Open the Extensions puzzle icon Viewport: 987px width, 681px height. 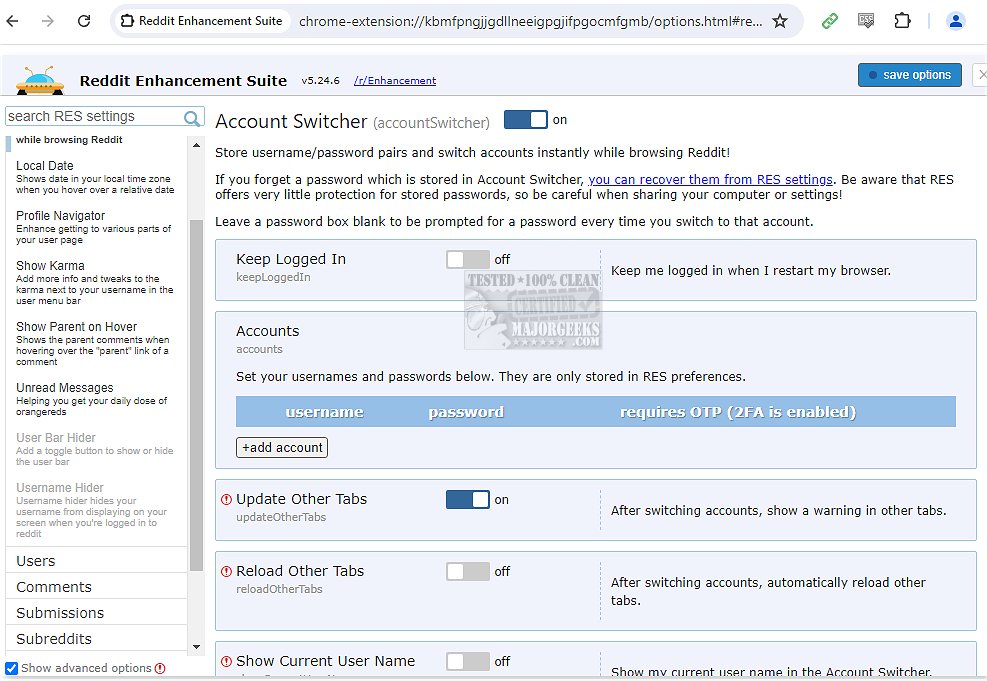coord(902,20)
